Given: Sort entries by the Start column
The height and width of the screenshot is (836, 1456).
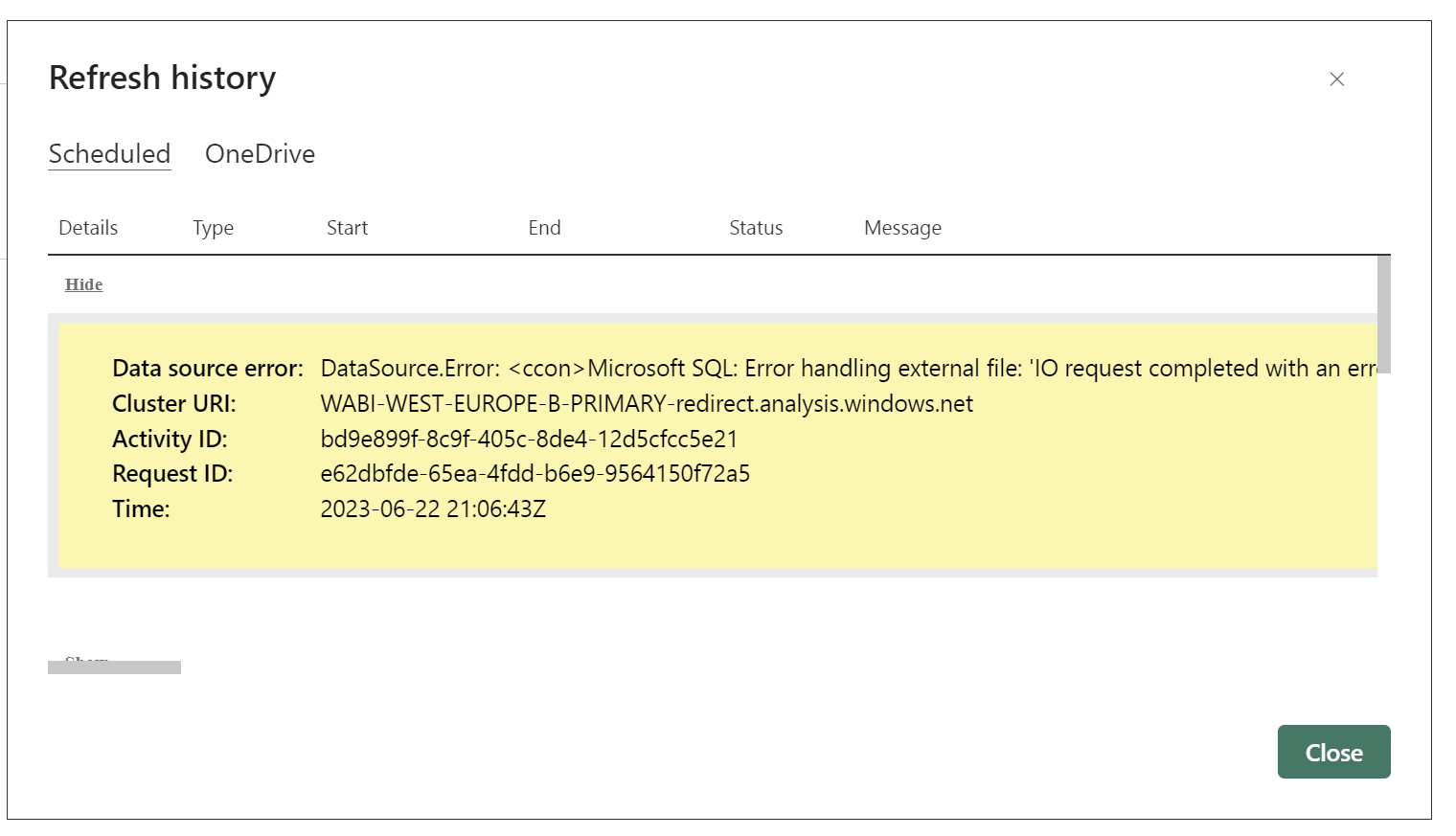Looking at the screenshot, I should [x=346, y=227].
